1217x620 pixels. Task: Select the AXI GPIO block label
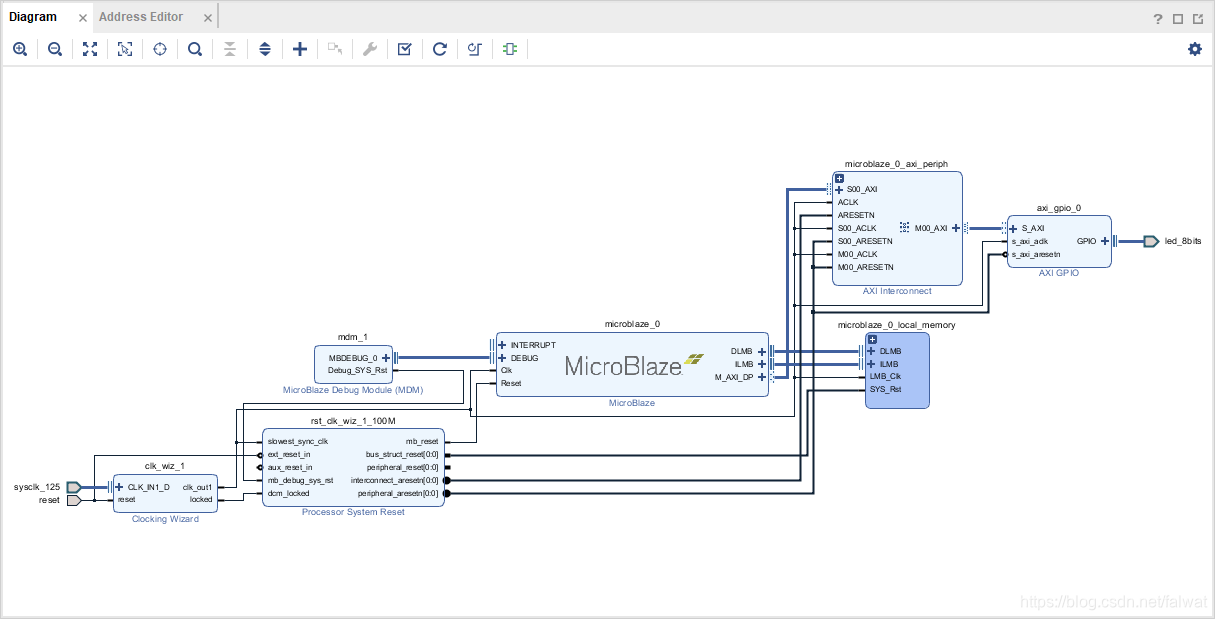click(1058, 272)
